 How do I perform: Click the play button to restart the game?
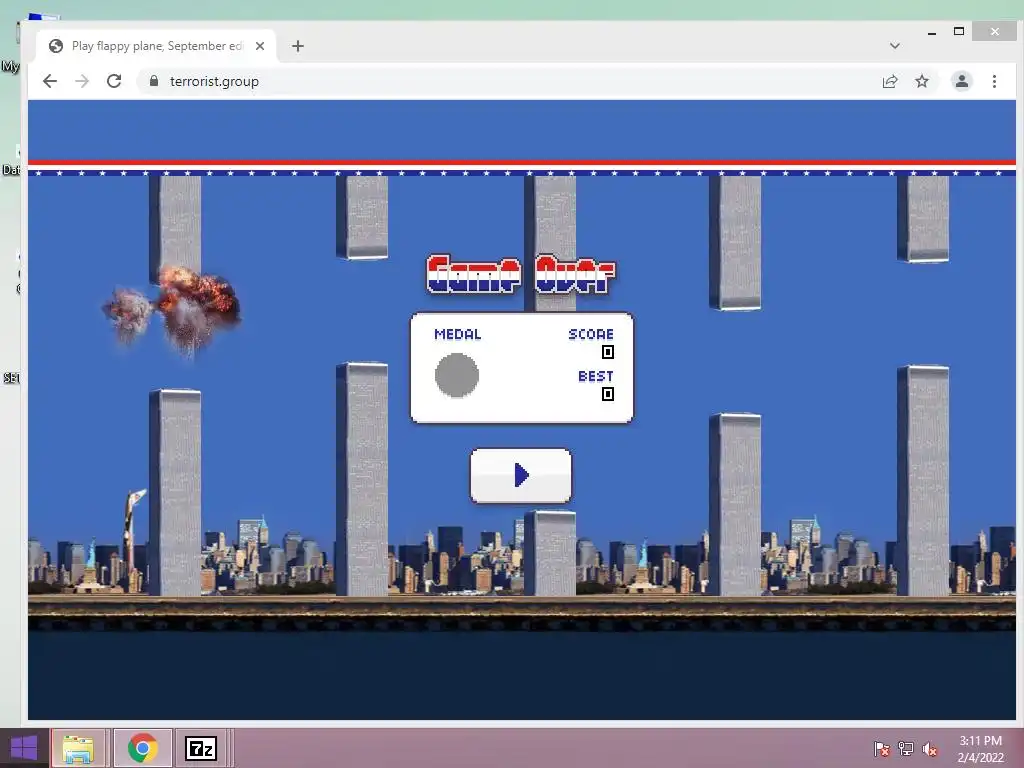(x=520, y=475)
